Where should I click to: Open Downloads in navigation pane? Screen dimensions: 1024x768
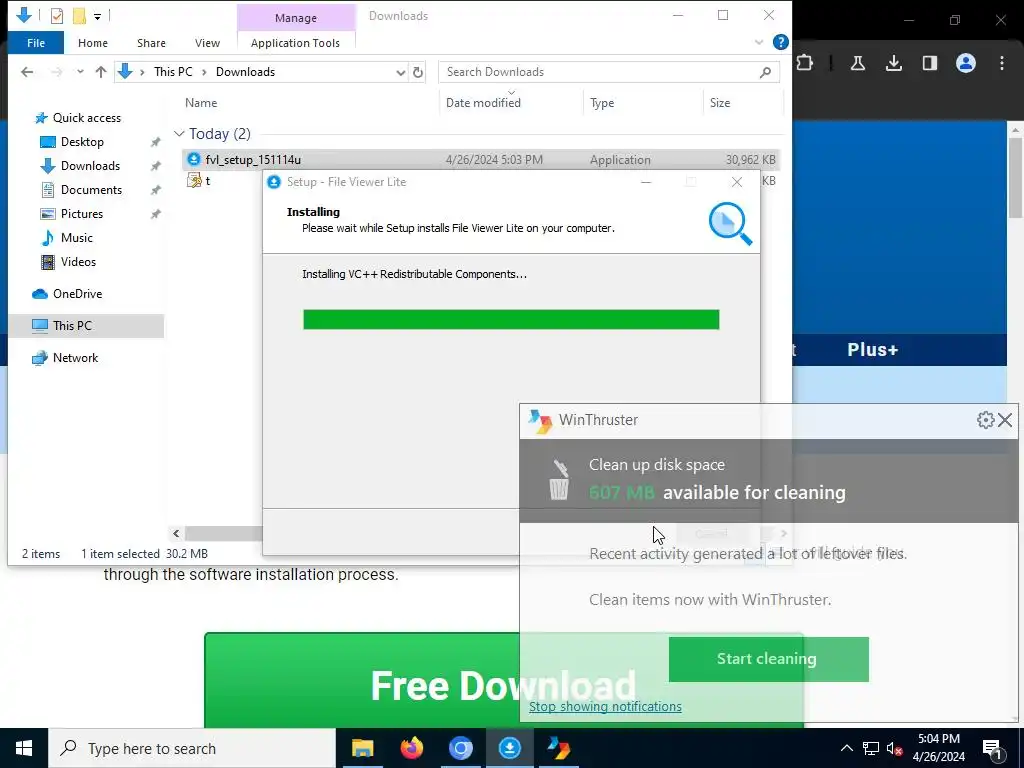click(90, 166)
